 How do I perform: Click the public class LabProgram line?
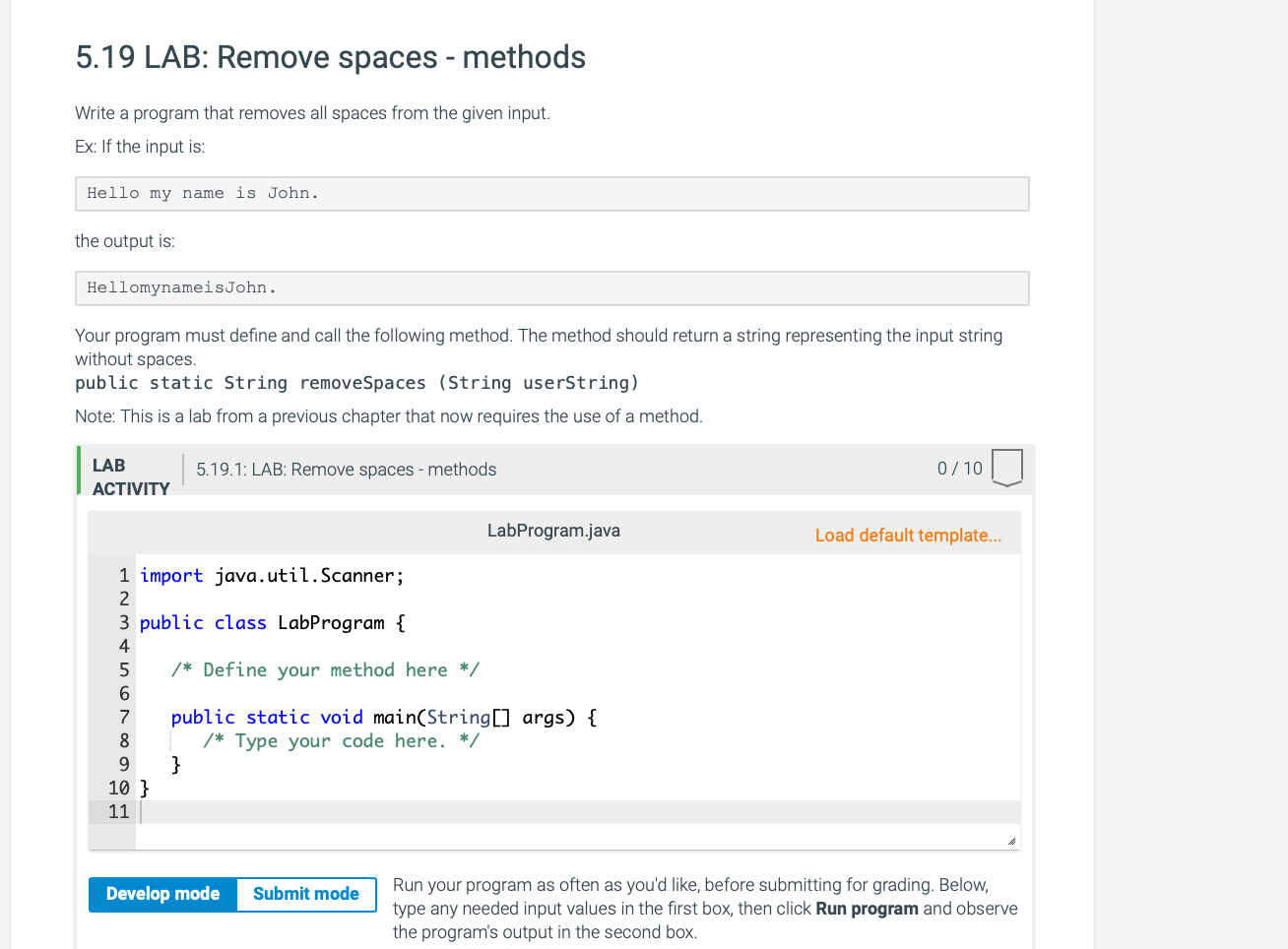(273, 623)
